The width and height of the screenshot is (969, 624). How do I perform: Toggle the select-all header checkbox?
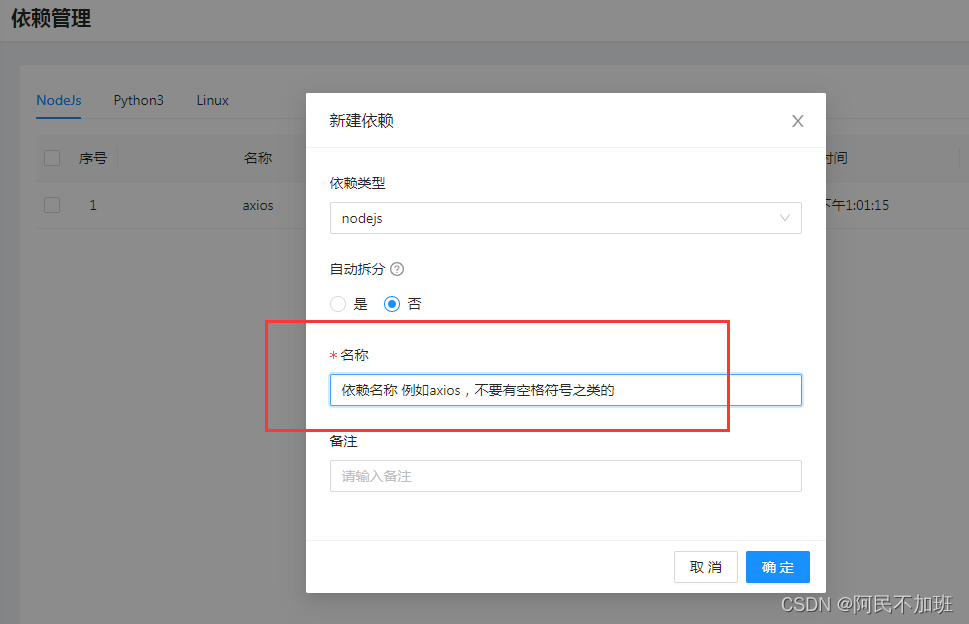pos(52,158)
